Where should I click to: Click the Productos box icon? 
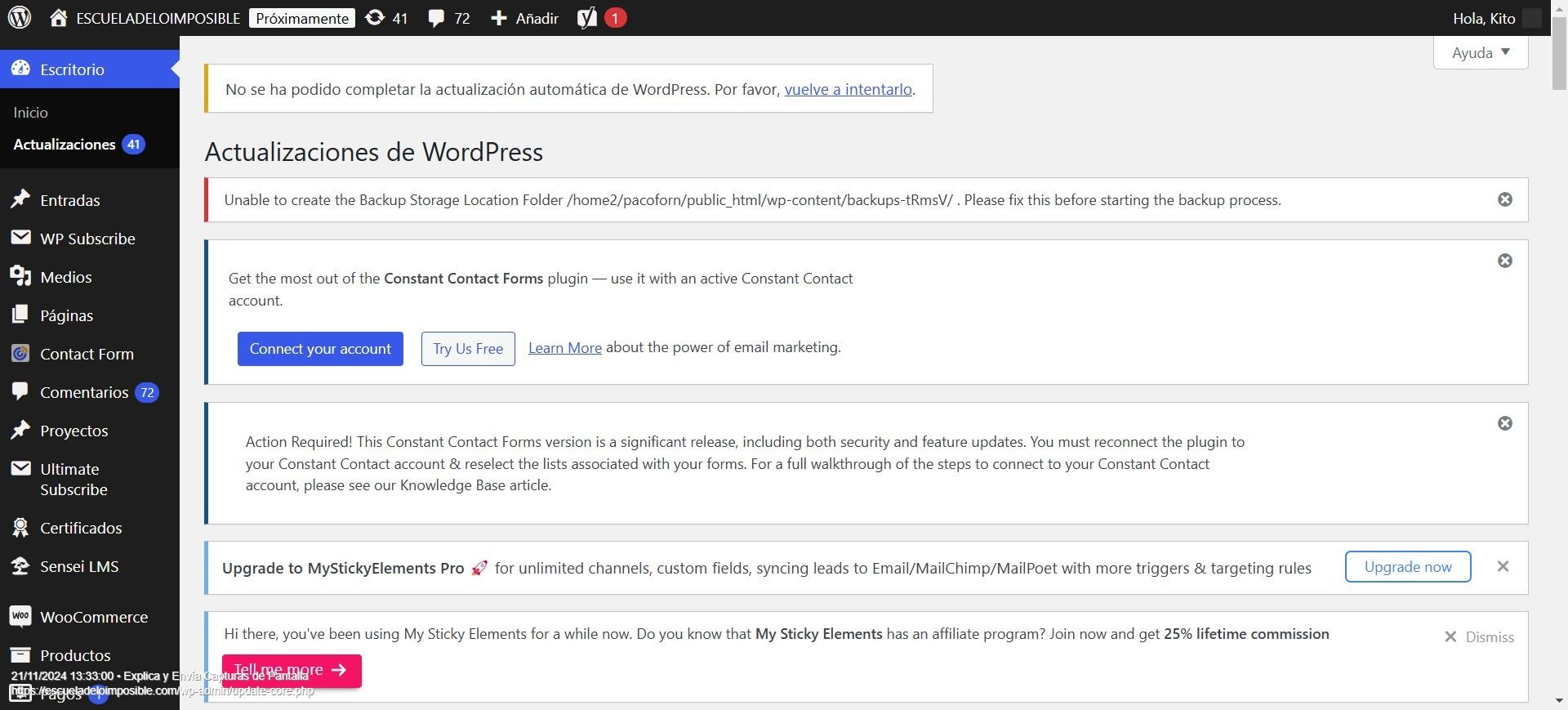(20, 654)
